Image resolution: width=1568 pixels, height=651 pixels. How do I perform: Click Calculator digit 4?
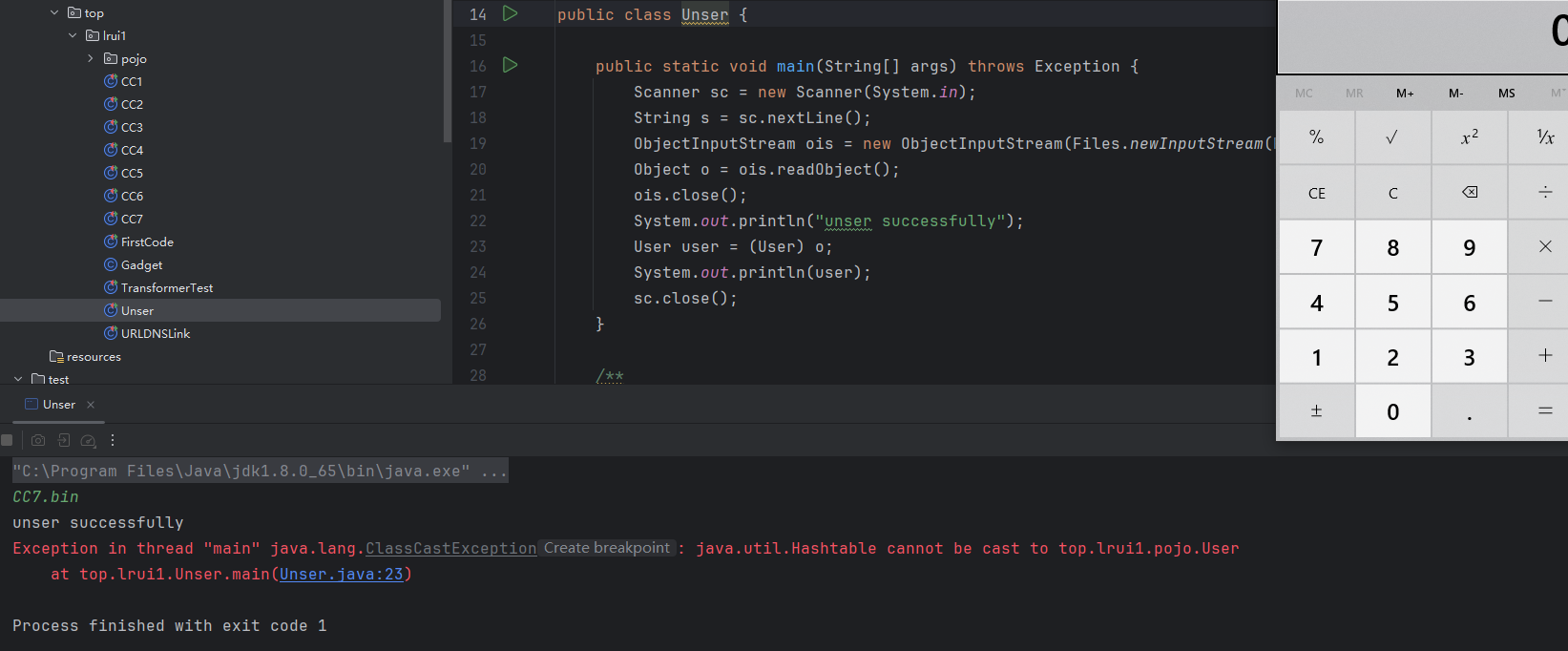[x=1316, y=302]
